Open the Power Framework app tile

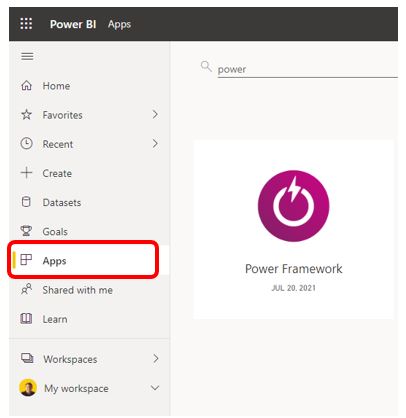pyautogui.click(x=293, y=229)
